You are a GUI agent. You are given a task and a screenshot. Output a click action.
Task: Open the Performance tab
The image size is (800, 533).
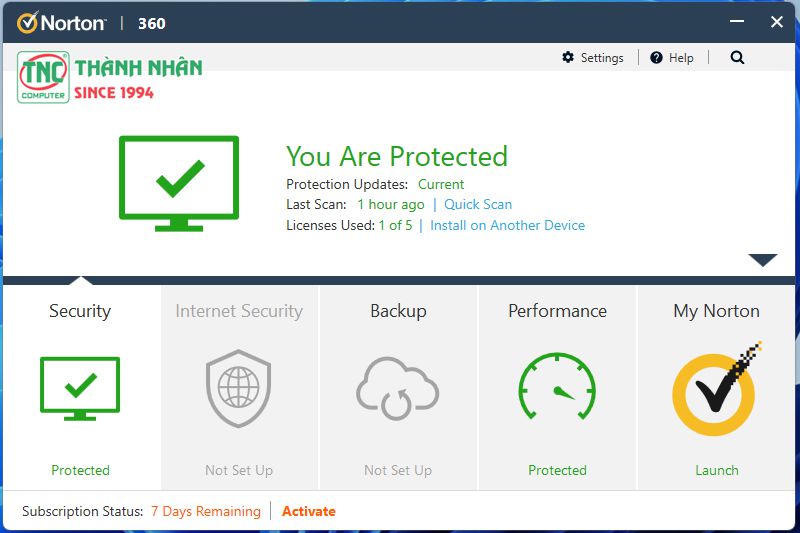click(558, 388)
